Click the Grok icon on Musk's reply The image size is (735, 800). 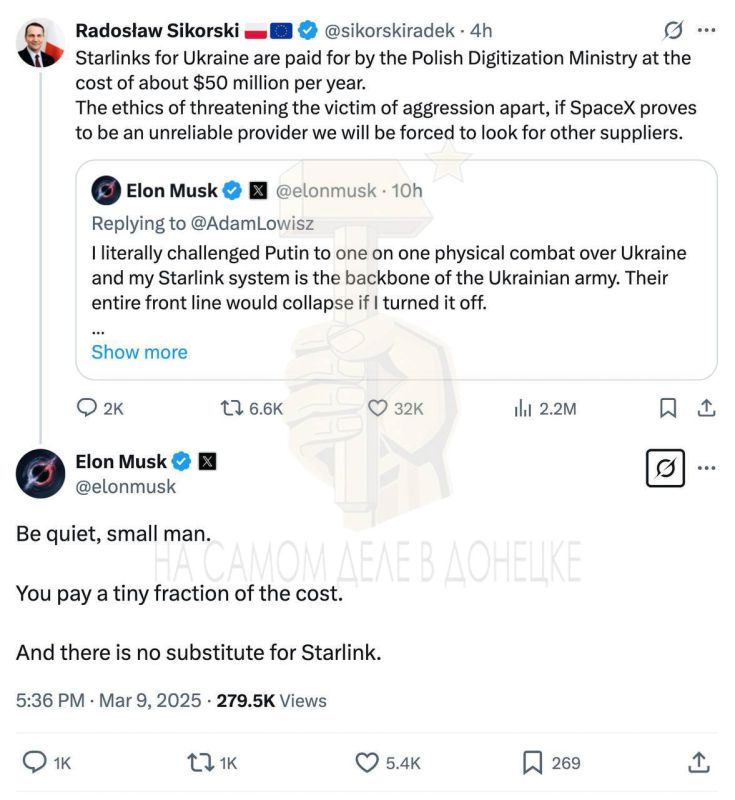point(667,467)
